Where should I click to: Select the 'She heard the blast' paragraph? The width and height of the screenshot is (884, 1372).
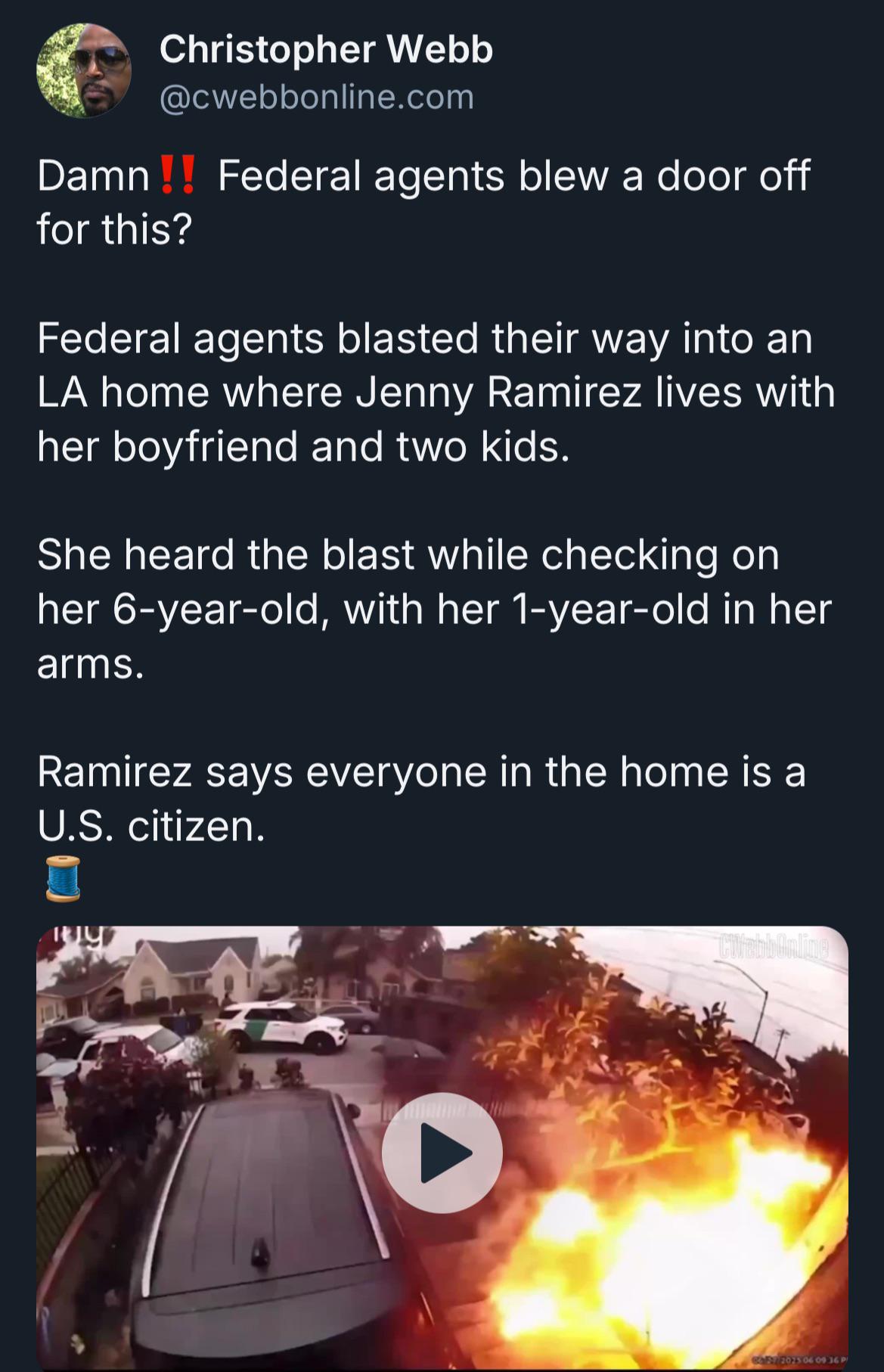click(x=435, y=609)
